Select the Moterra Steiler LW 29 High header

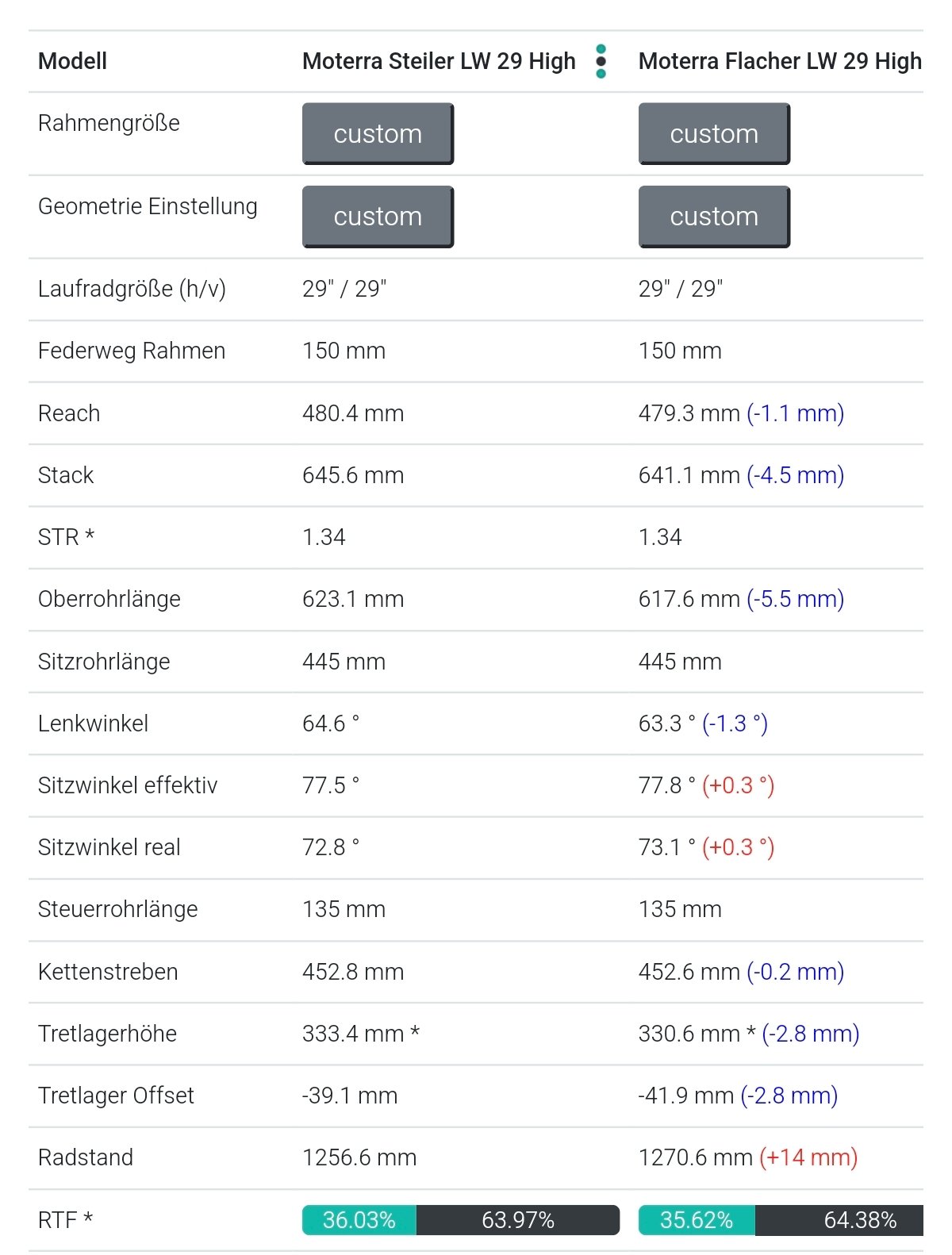pos(439,61)
